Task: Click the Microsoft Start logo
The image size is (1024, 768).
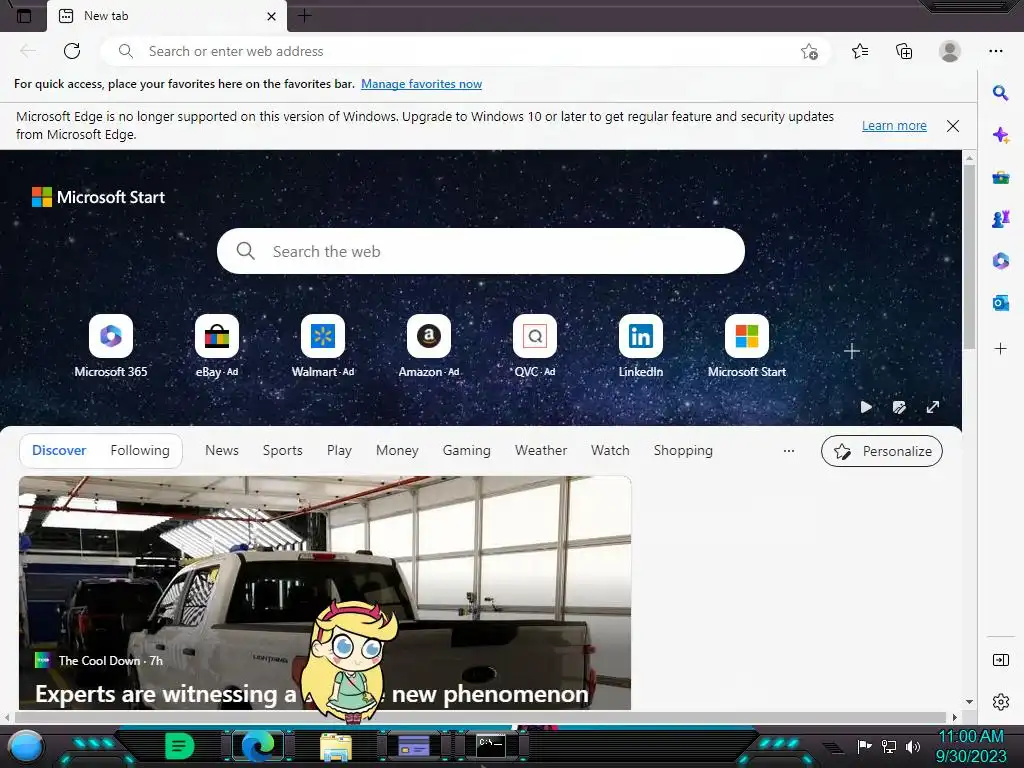Action: [99, 197]
